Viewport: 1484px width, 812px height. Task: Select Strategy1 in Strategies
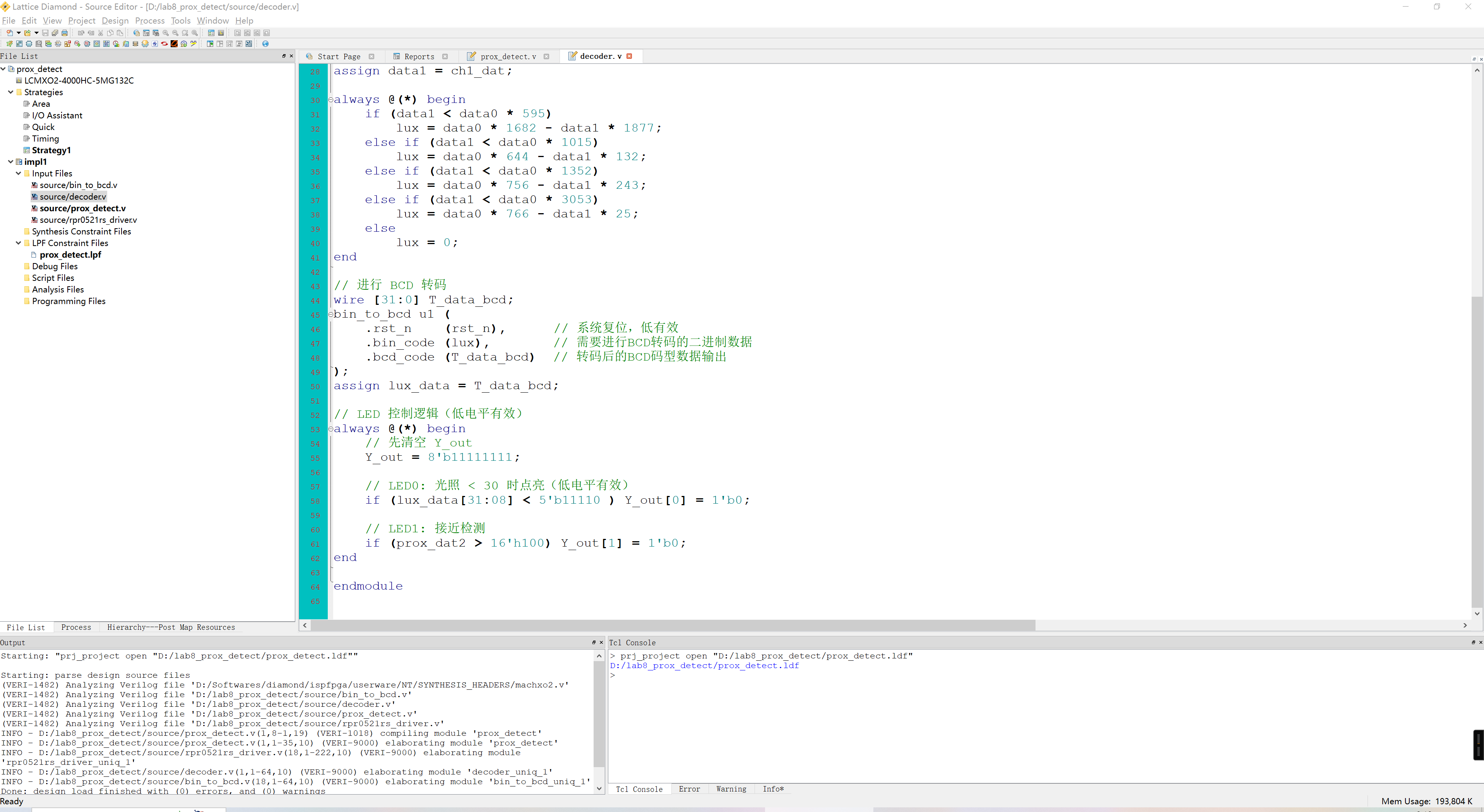(51, 150)
